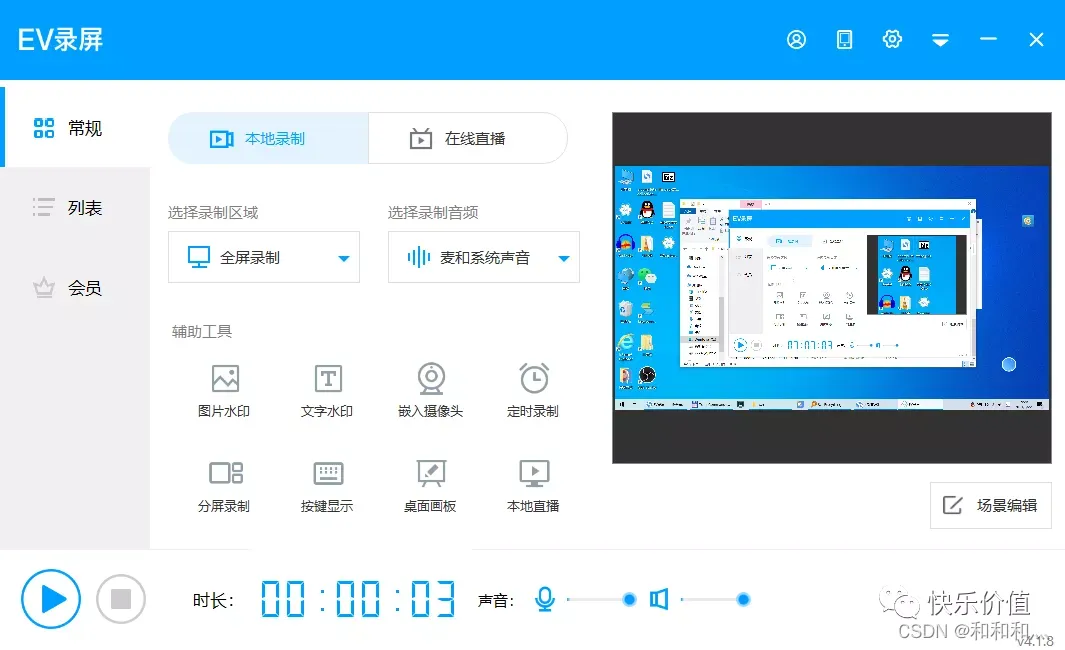This screenshot has height=650, width=1065.
Task: Stop recording with the stop button
Action: [x=121, y=599]
